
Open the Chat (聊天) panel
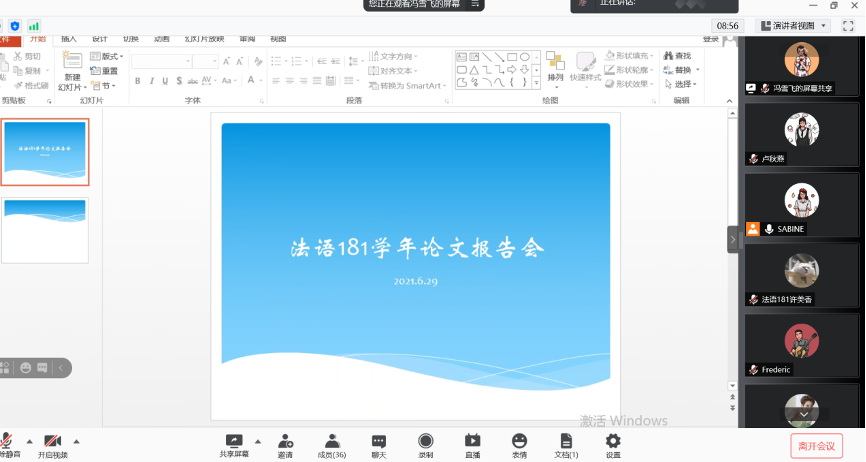pyautogui.click(x=379, y=441)
